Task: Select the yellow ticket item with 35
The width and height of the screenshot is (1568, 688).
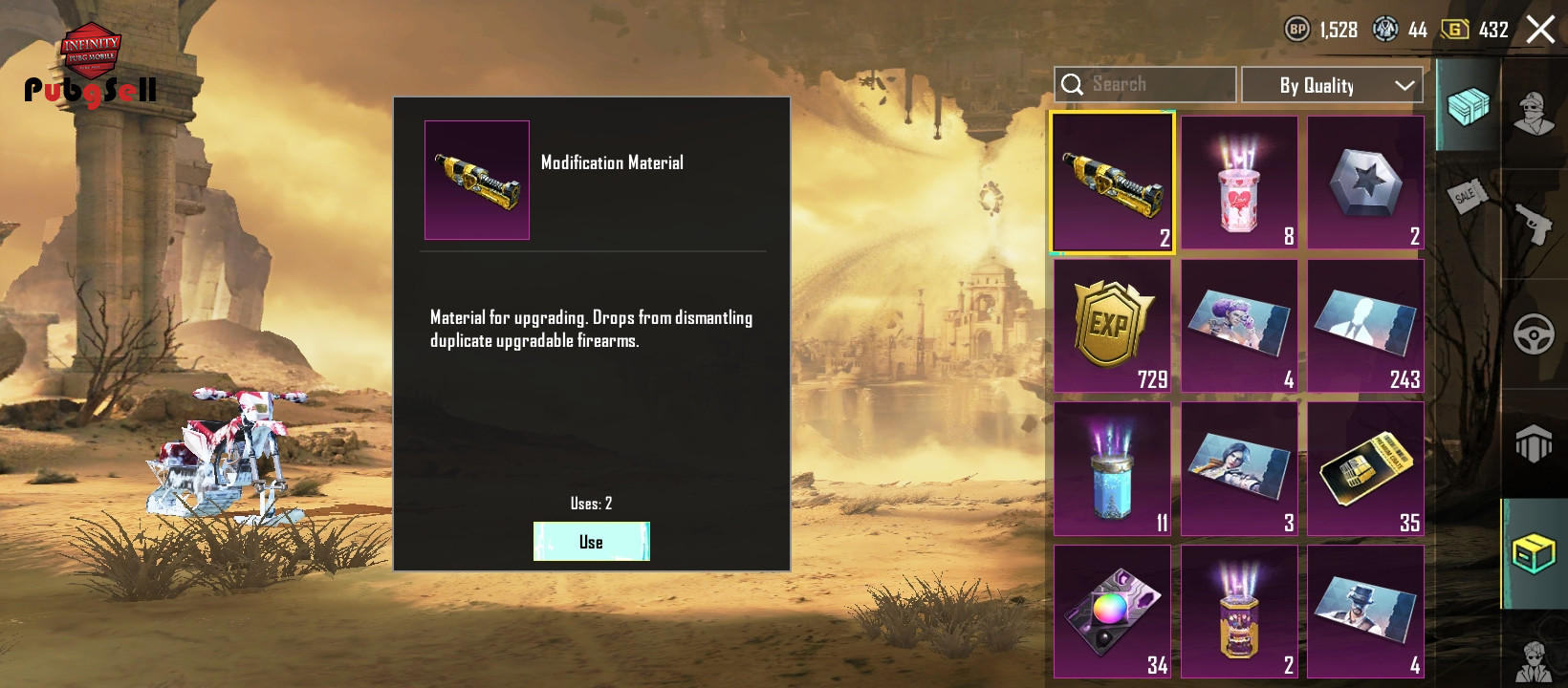Action: click(x=1365, y=468)
